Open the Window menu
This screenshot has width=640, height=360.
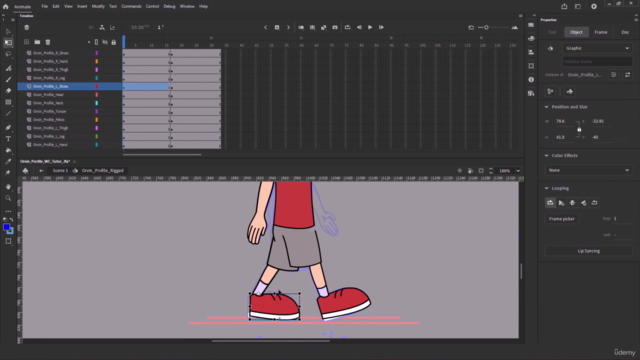pos(187,7)
